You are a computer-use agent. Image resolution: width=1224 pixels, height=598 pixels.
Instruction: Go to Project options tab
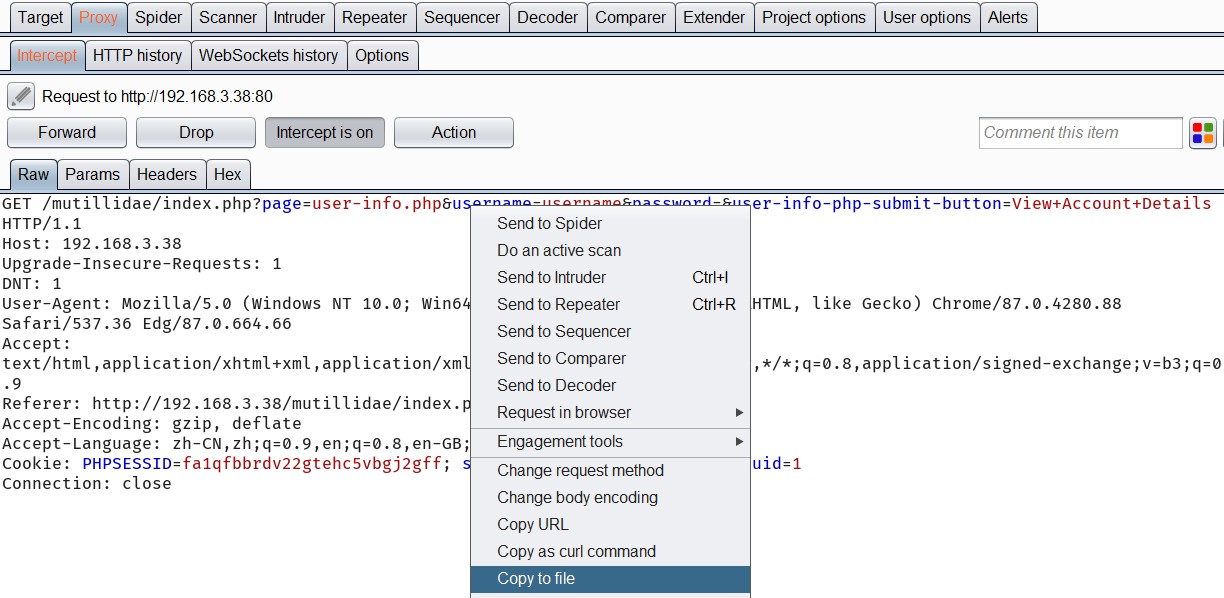point(814,17)
